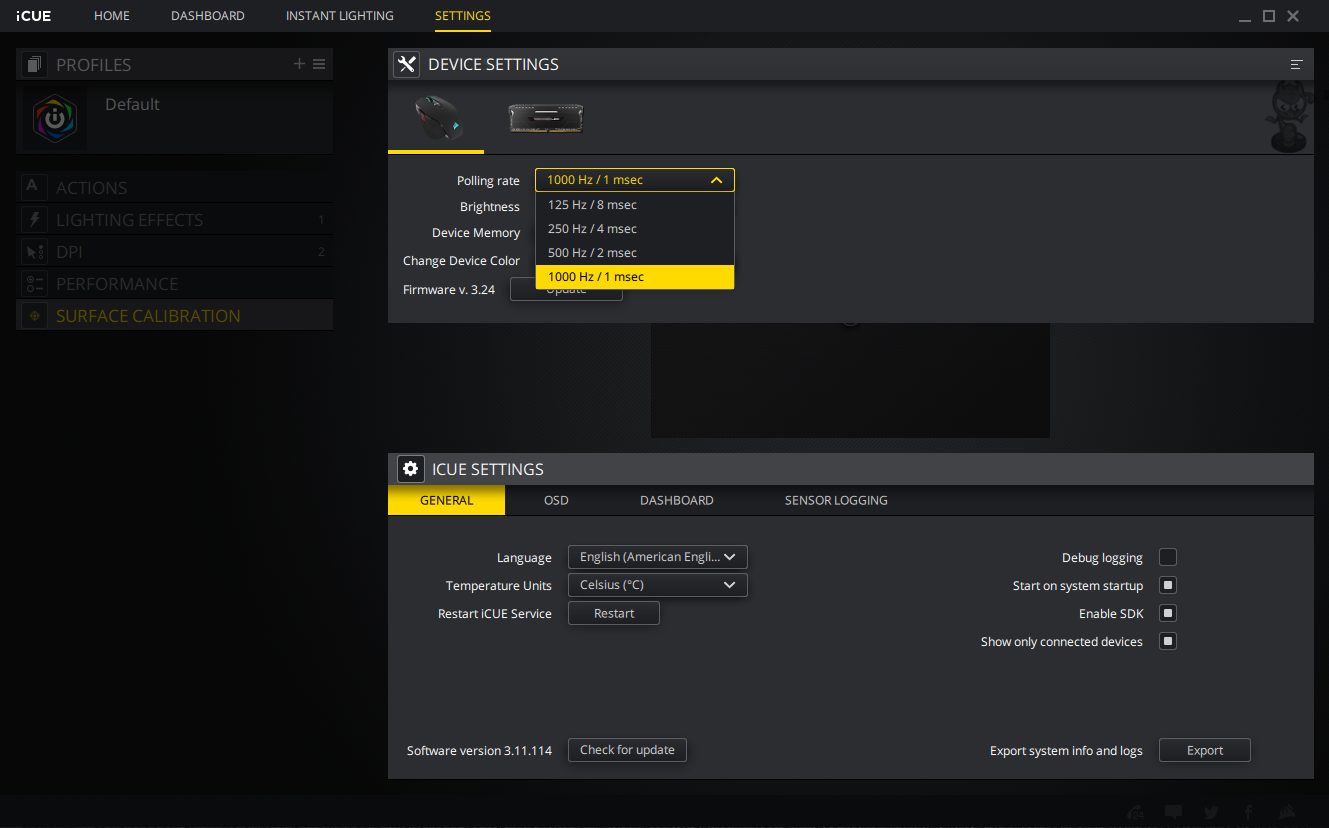The width and height of the screenshot is (1329, 828).
Task: Click the Software version 3.11.114 text
Action: (x=479, y=750)
